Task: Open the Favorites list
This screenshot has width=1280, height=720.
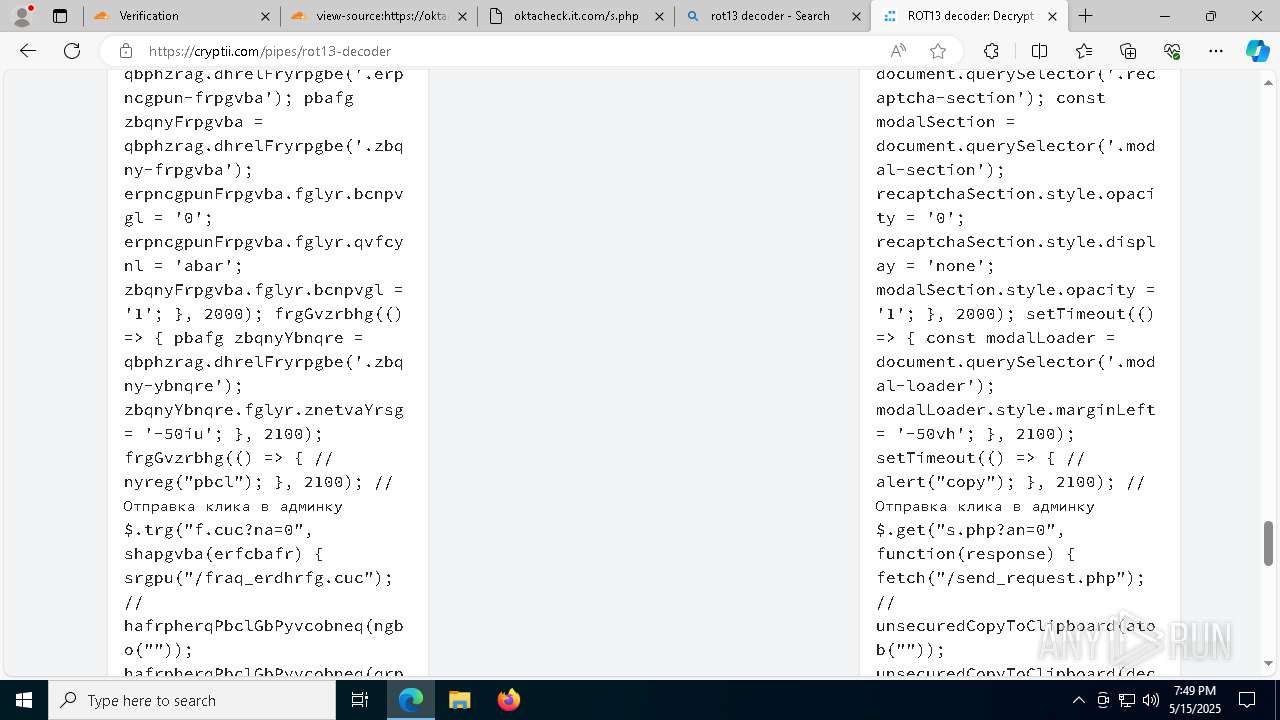Action: coord(1084,51)
